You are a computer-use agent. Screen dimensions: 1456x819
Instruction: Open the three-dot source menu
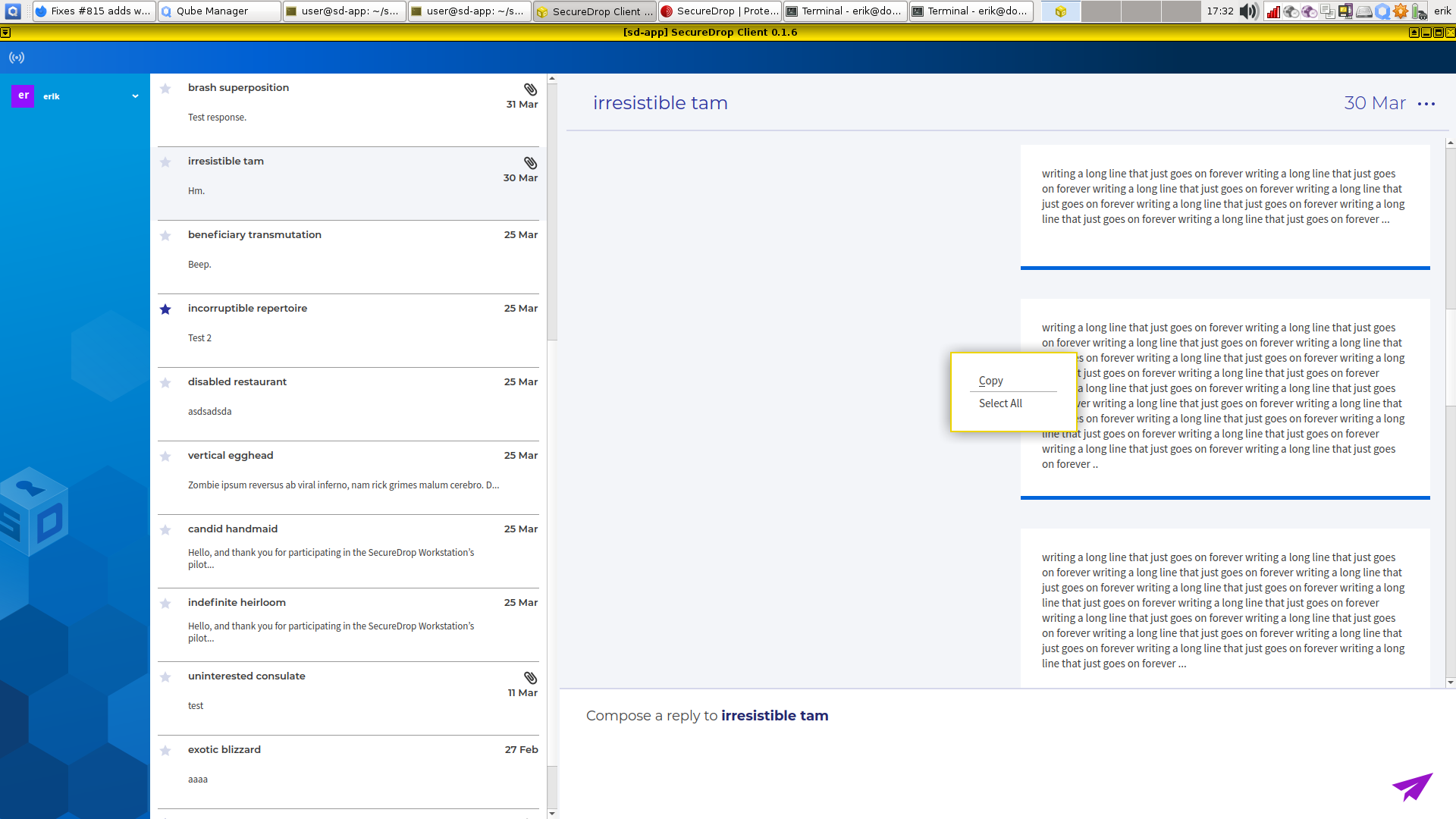pos(1426,104)
